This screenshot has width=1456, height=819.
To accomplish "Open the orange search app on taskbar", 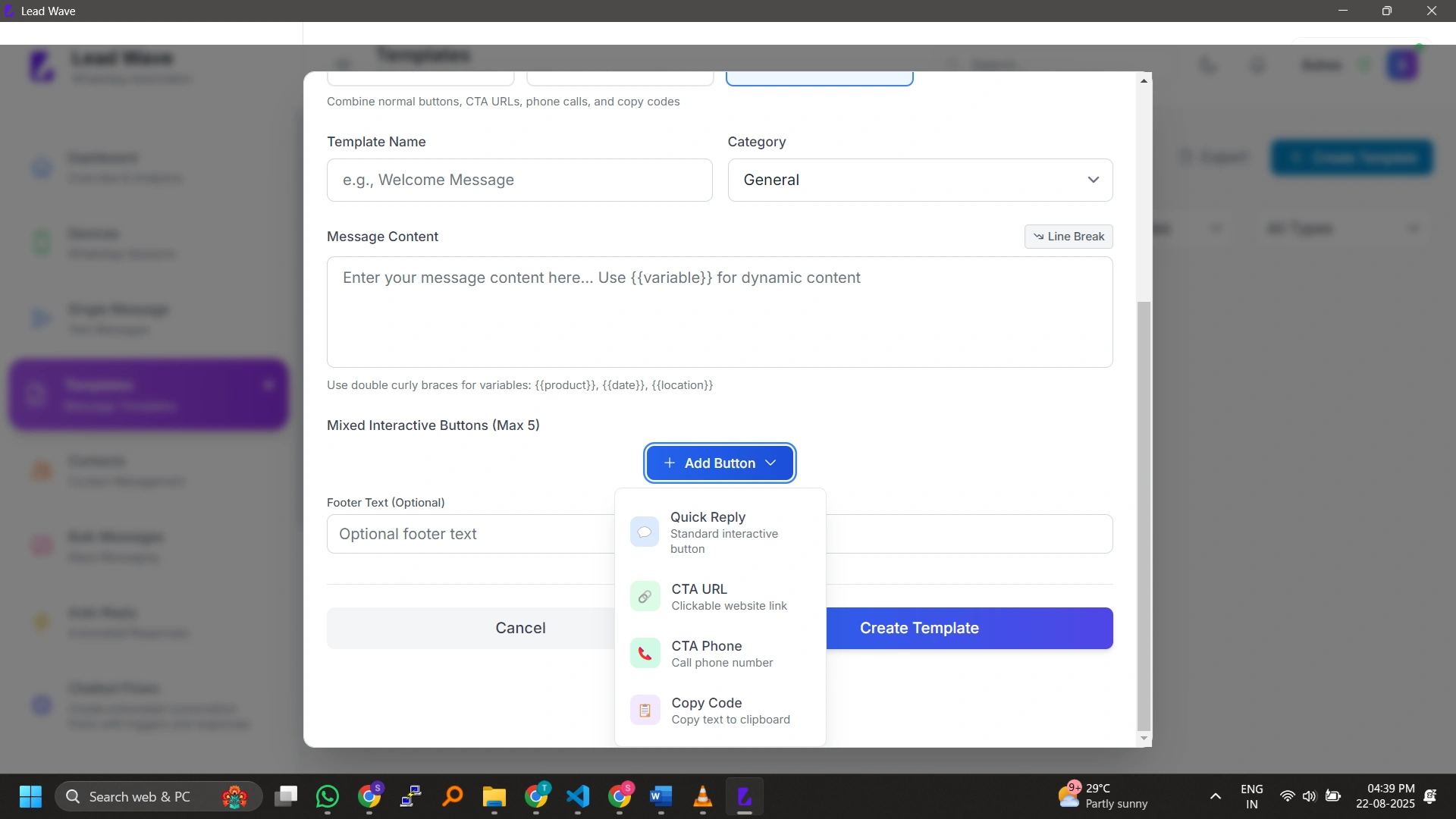I will (x=453, y=796).
